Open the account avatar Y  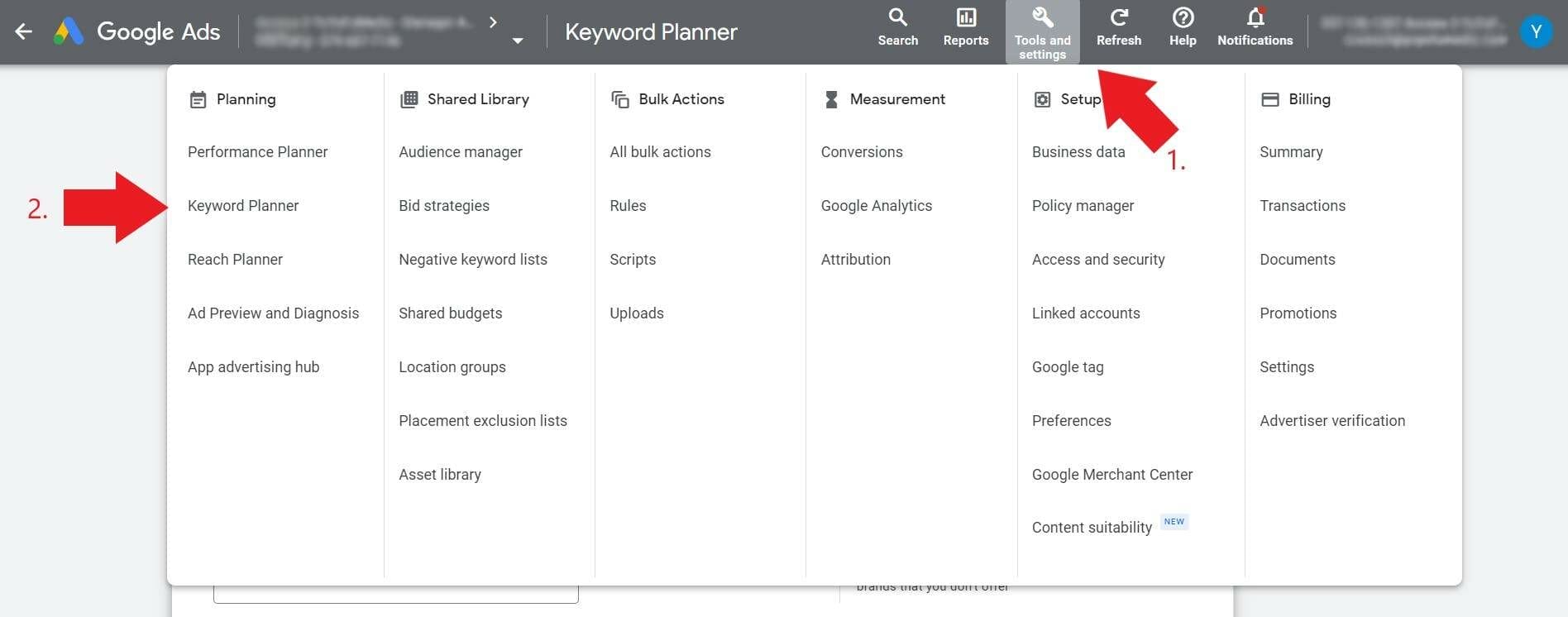[1536, 31]
